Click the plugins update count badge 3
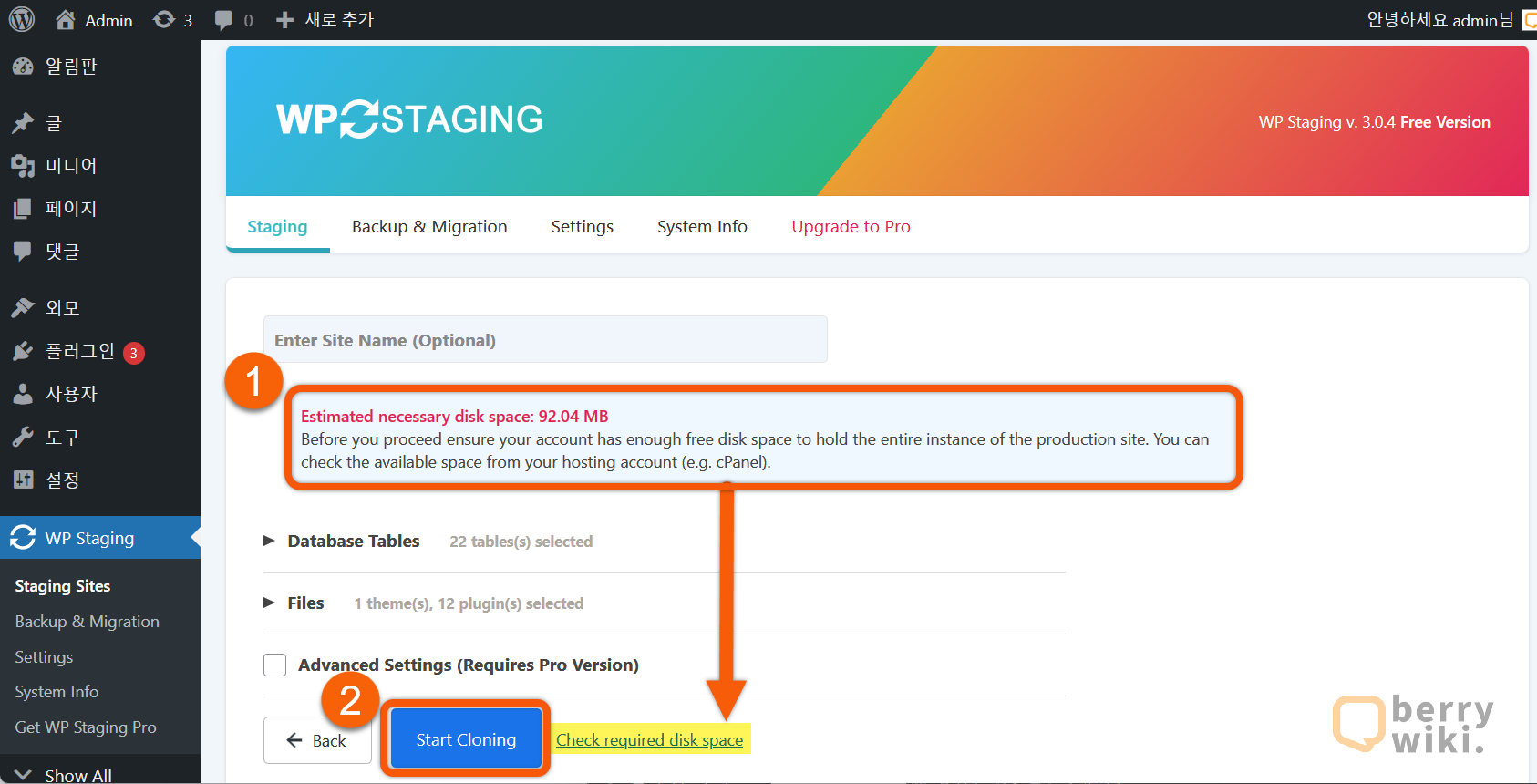1537x784 pixels. click(134, 353)
